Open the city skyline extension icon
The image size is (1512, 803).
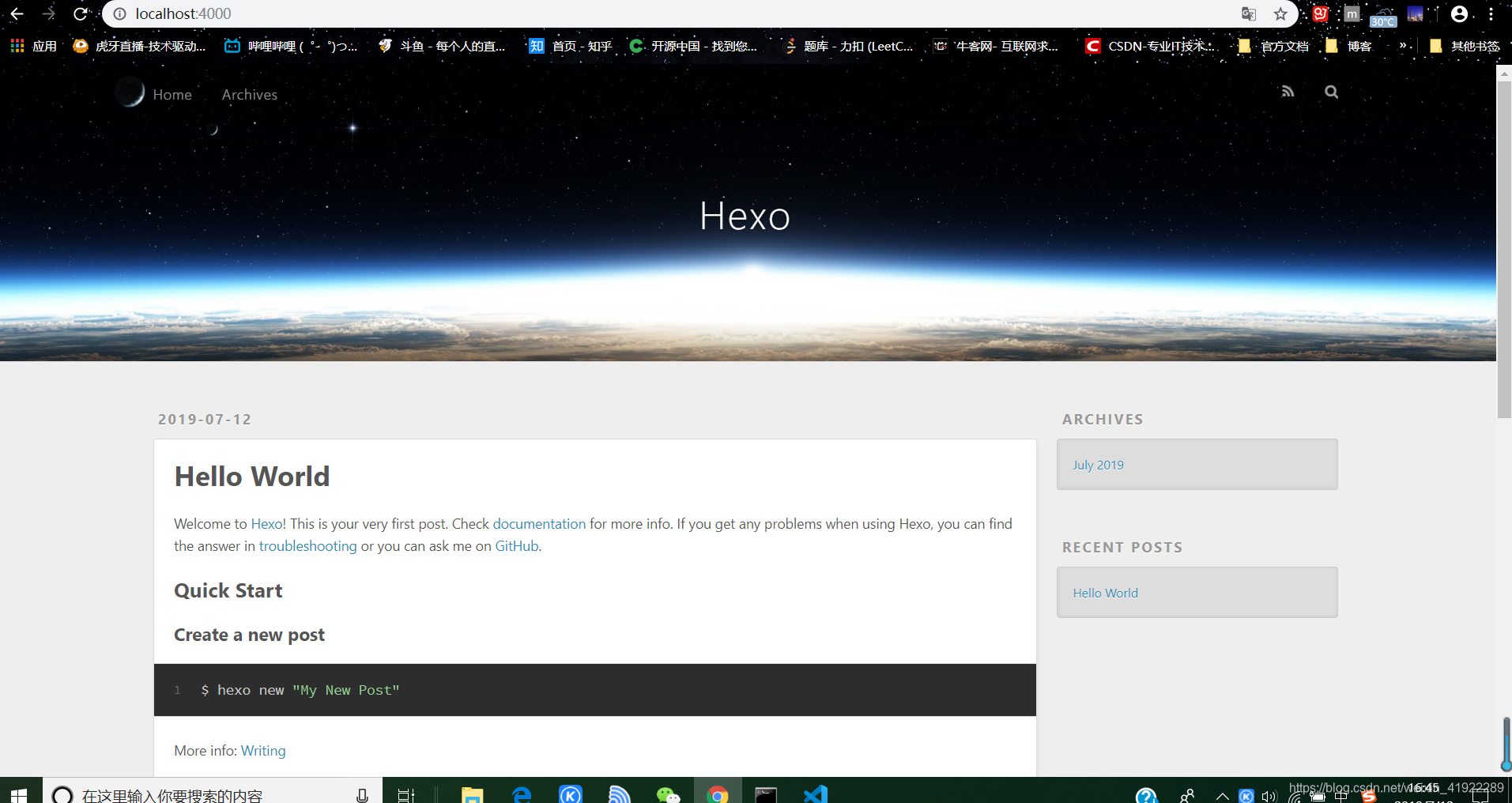coord(1416,13)
